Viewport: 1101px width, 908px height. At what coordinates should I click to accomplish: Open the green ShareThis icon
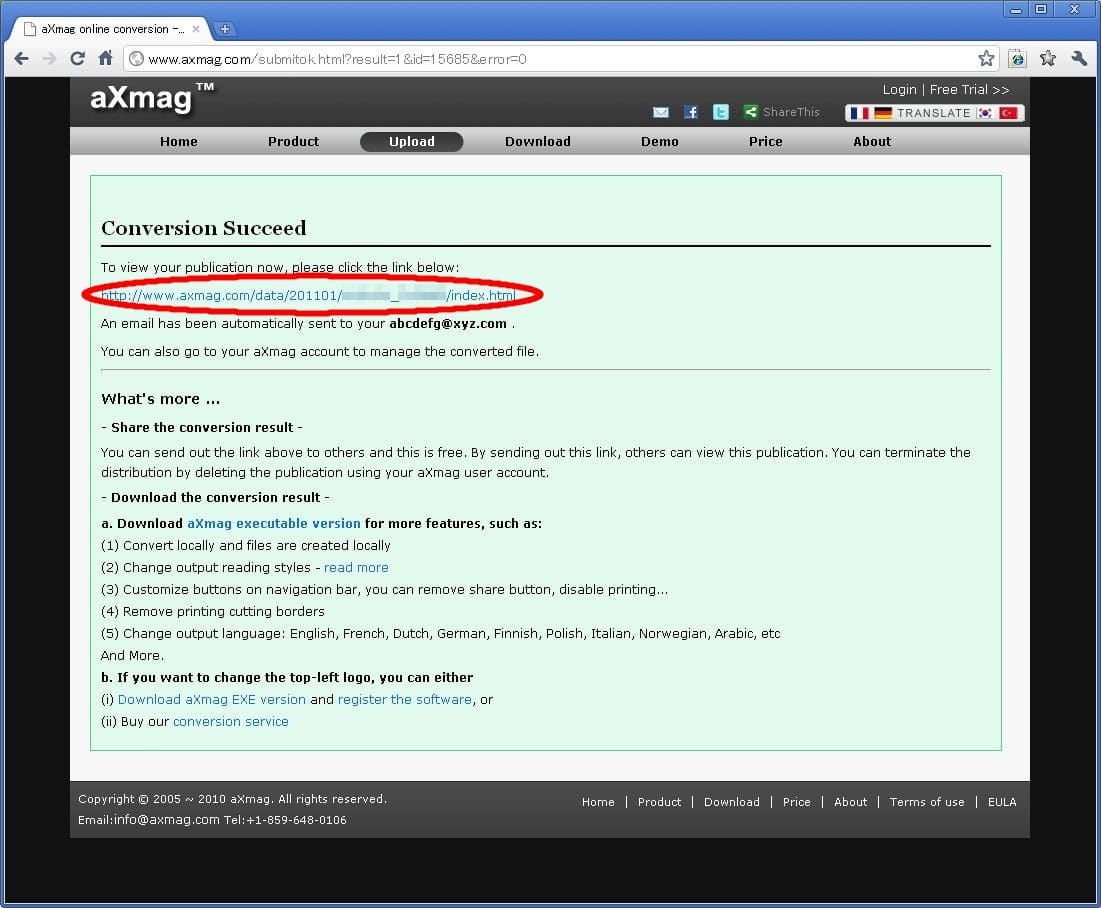pos(751,113)
